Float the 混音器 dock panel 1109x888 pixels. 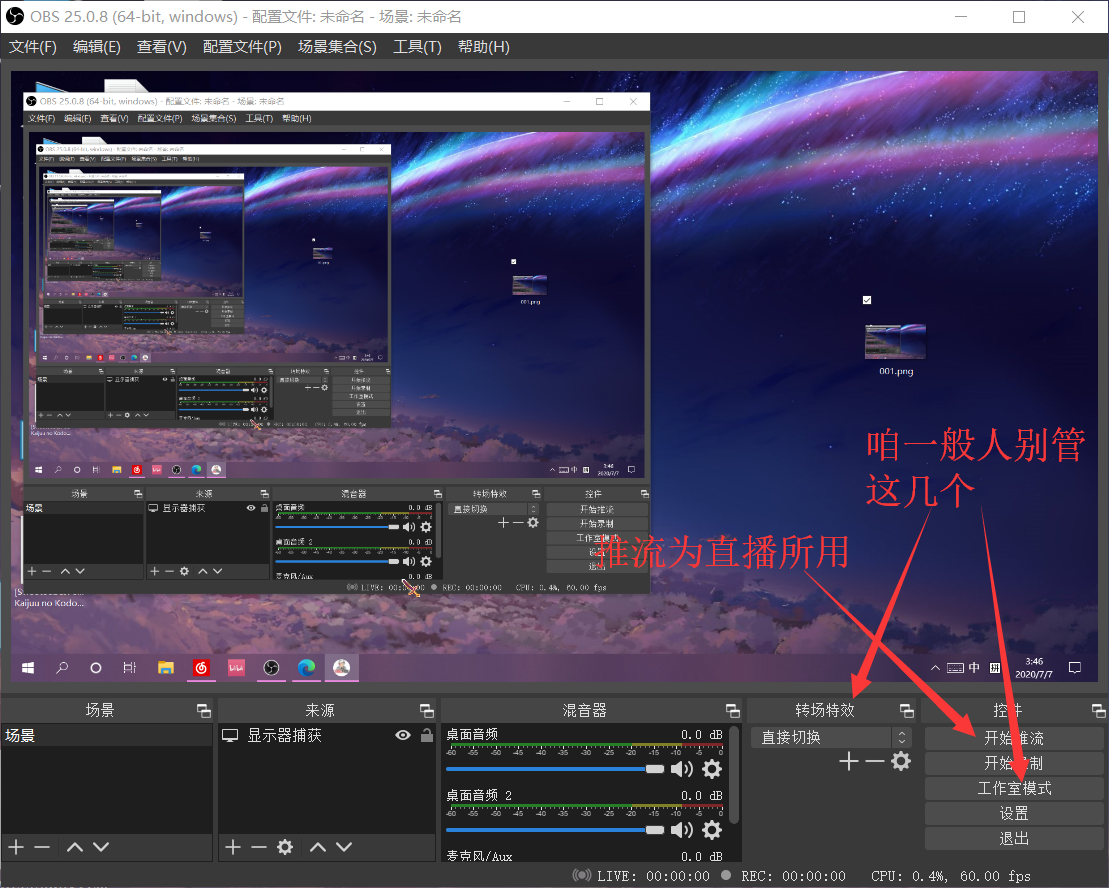tap(733, 711)
